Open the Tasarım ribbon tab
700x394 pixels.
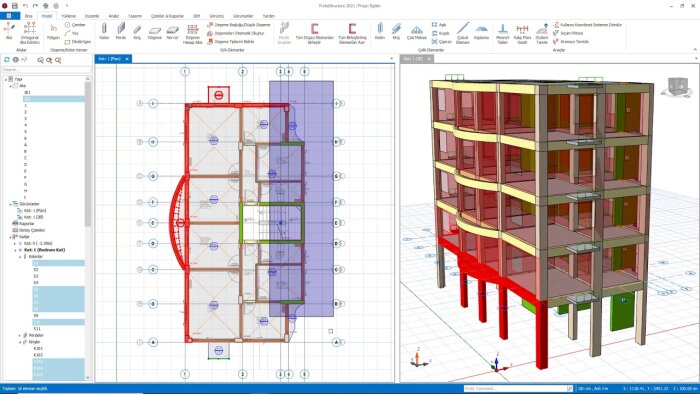click(x=135, y=16)
